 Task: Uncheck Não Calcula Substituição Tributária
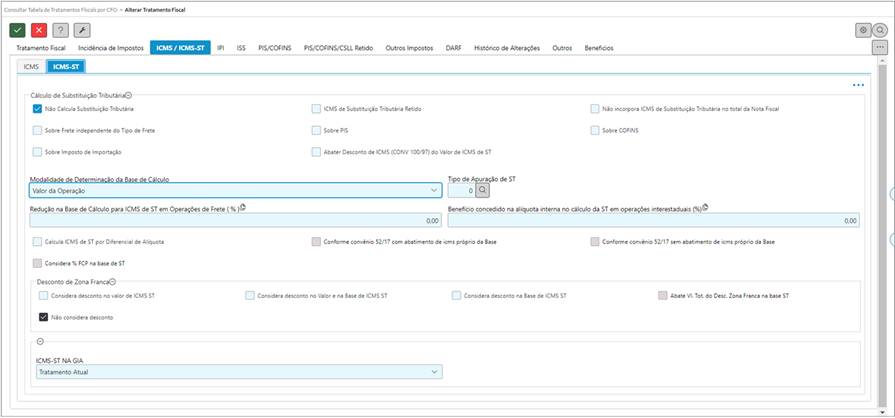tap(37, 108)
